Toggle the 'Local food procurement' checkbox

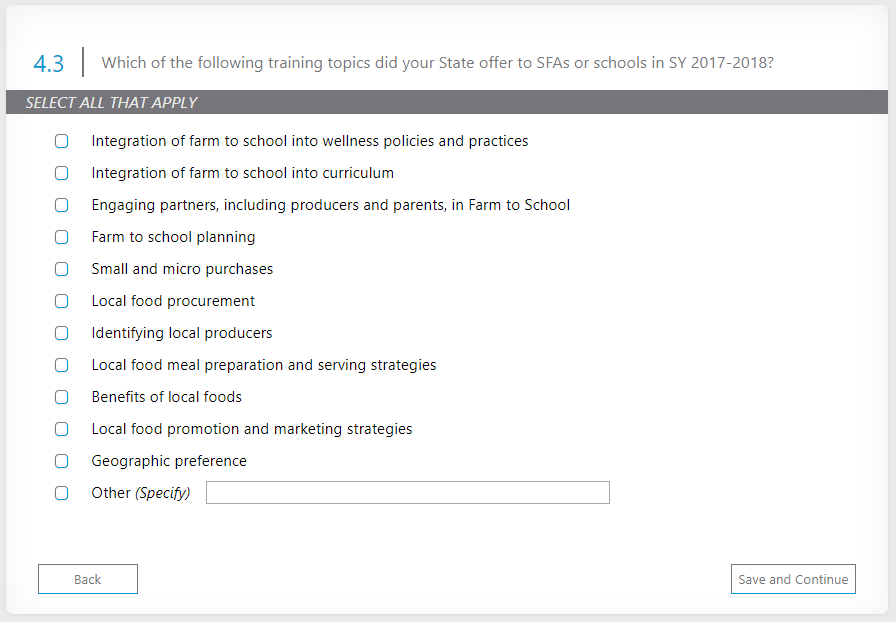[x=62, y=301]
